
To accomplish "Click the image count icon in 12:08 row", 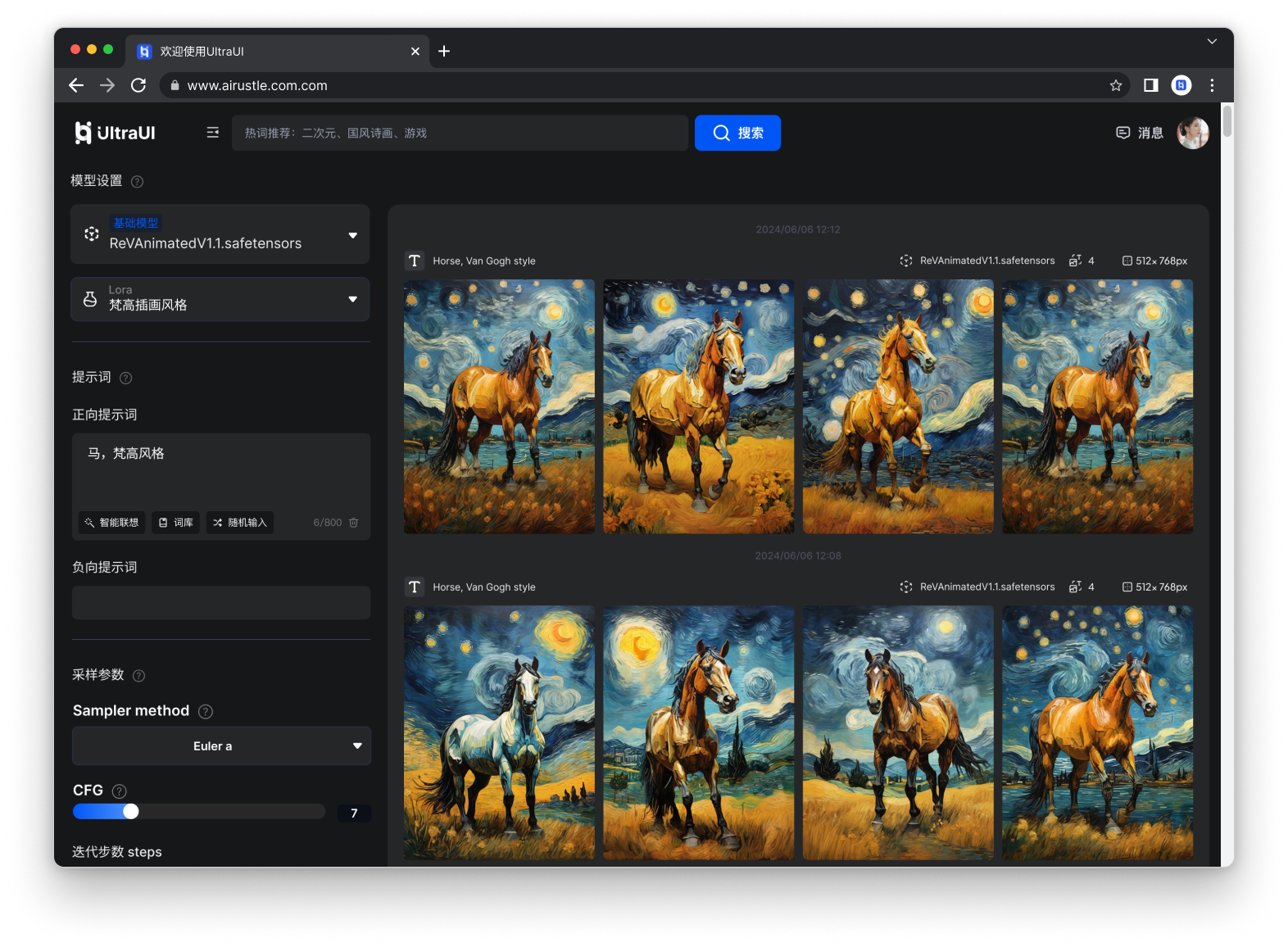I will point(1075,587).
